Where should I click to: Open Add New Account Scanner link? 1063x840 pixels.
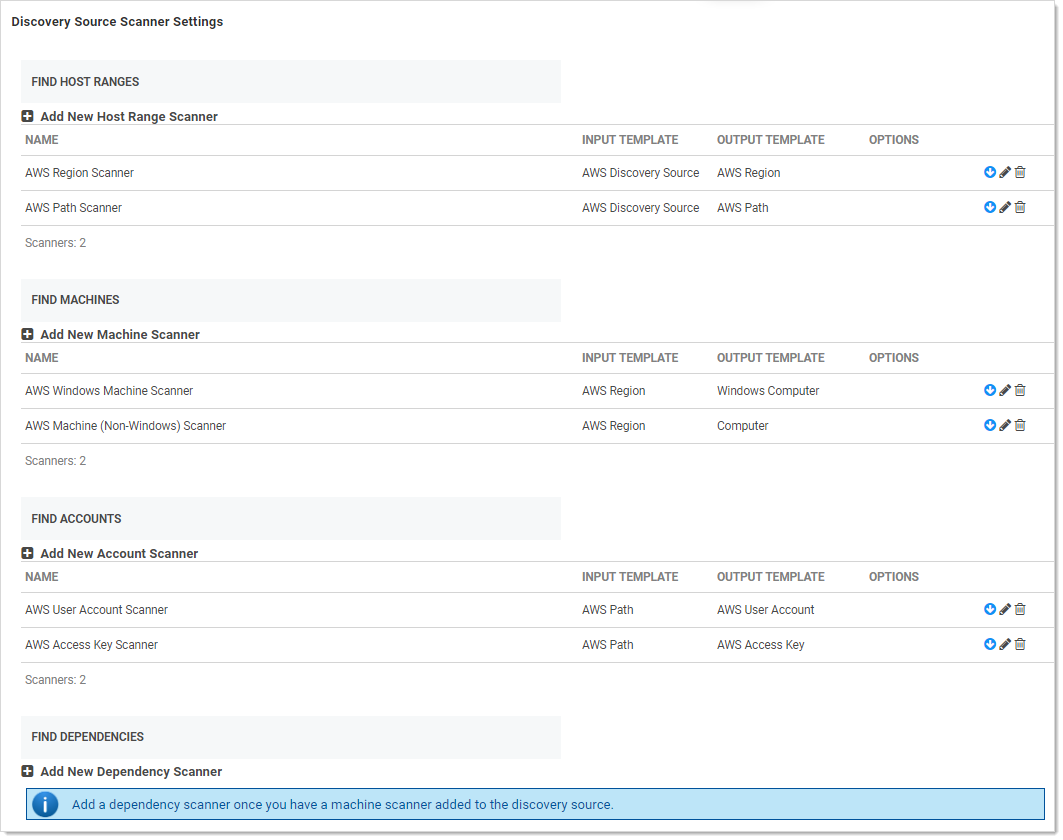119,553
